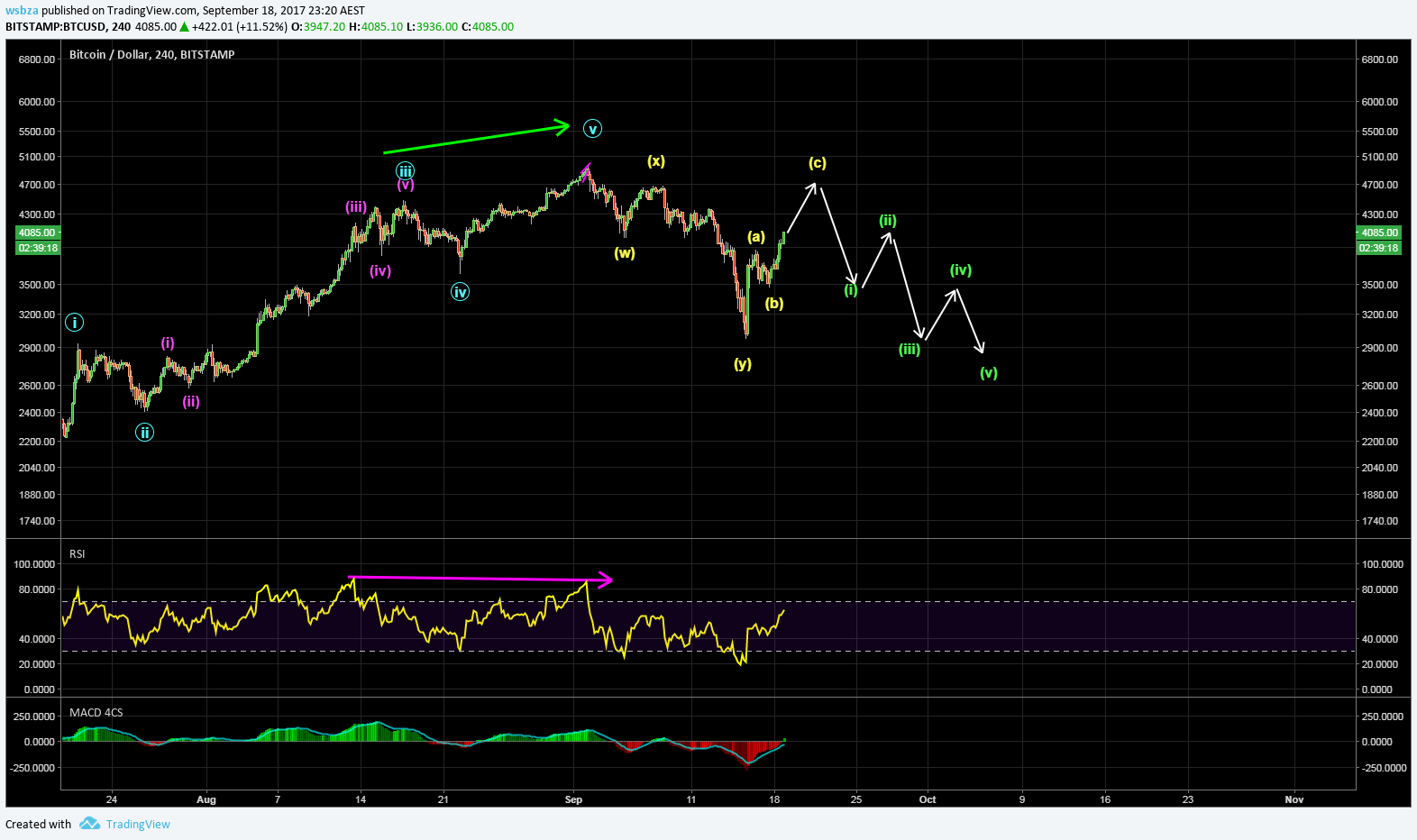Select the cyan circled wave iii label
The width and height of the screenshot is (1417, 840).
click(x=406, y=170)
